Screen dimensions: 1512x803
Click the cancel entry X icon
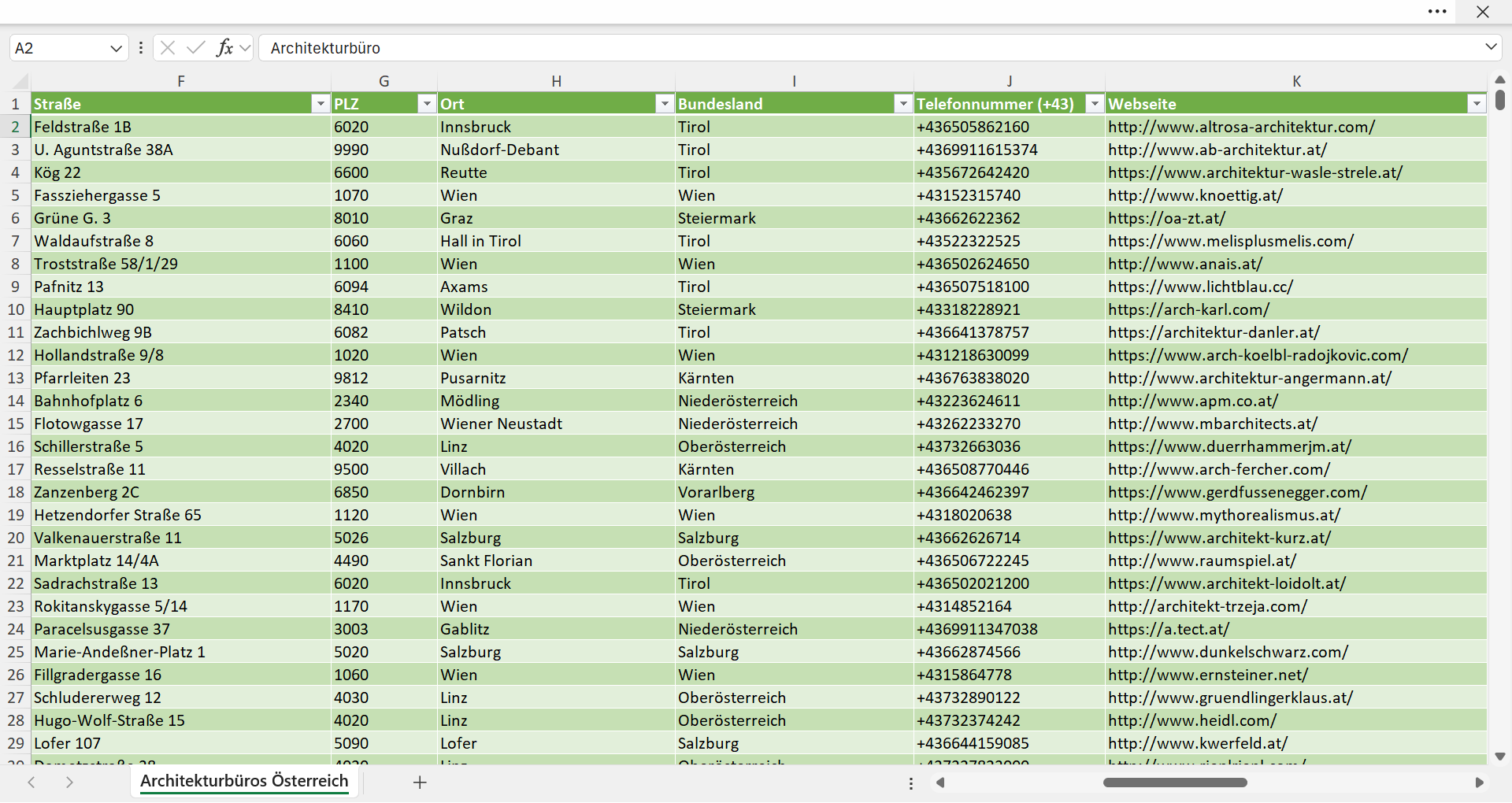tap(168, 48)
